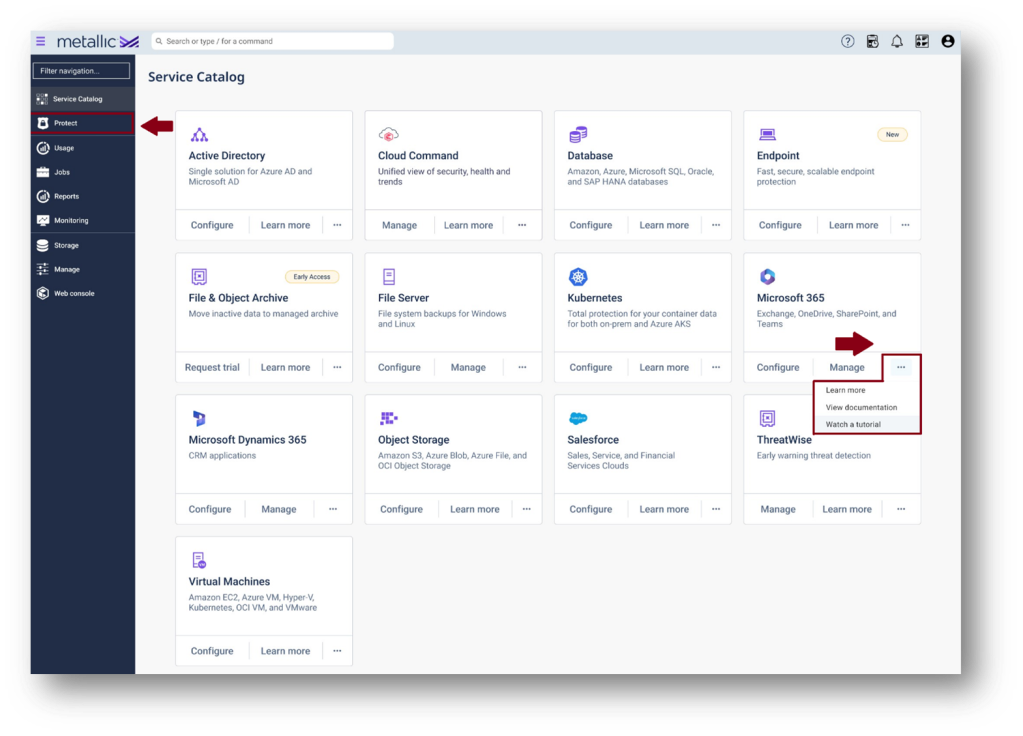Viewport: 1023px width, 736px height.
Task: Click Learn more on Object Storage card
Action: tap(475, 509)
